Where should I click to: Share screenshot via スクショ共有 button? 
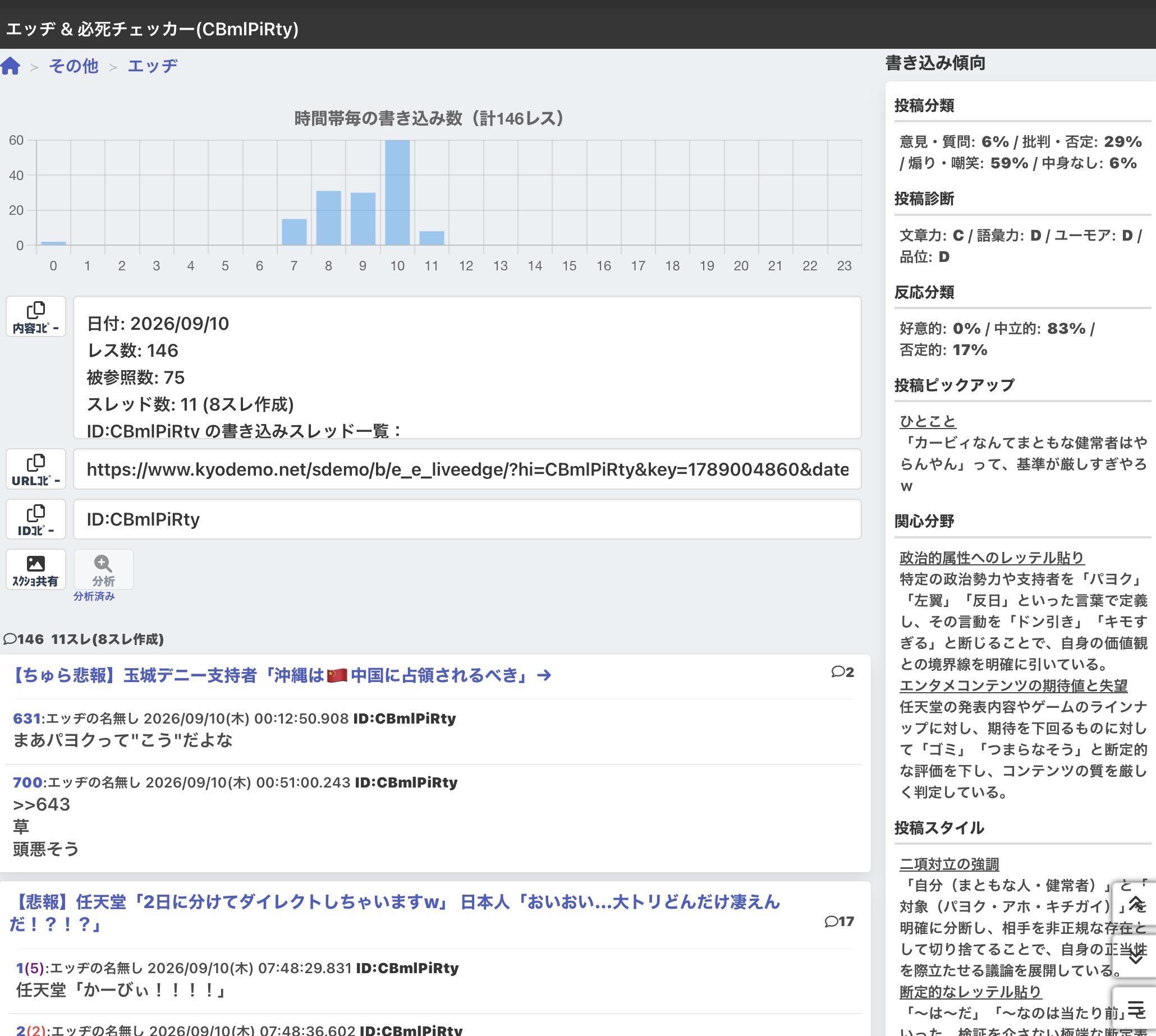pos(36,569)
